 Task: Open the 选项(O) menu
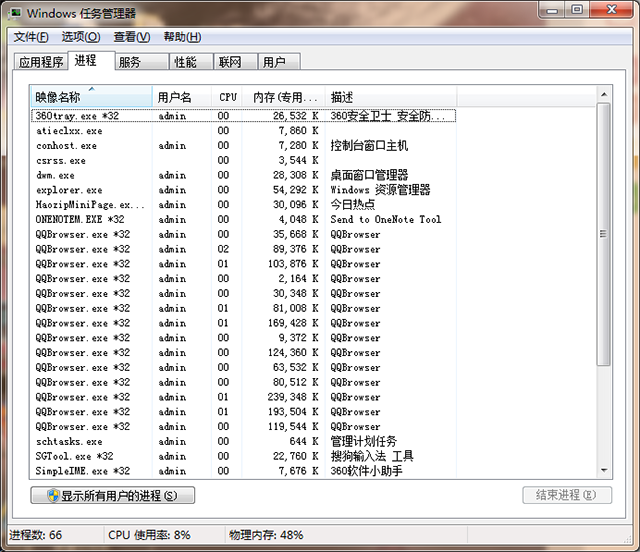(80, 37)
